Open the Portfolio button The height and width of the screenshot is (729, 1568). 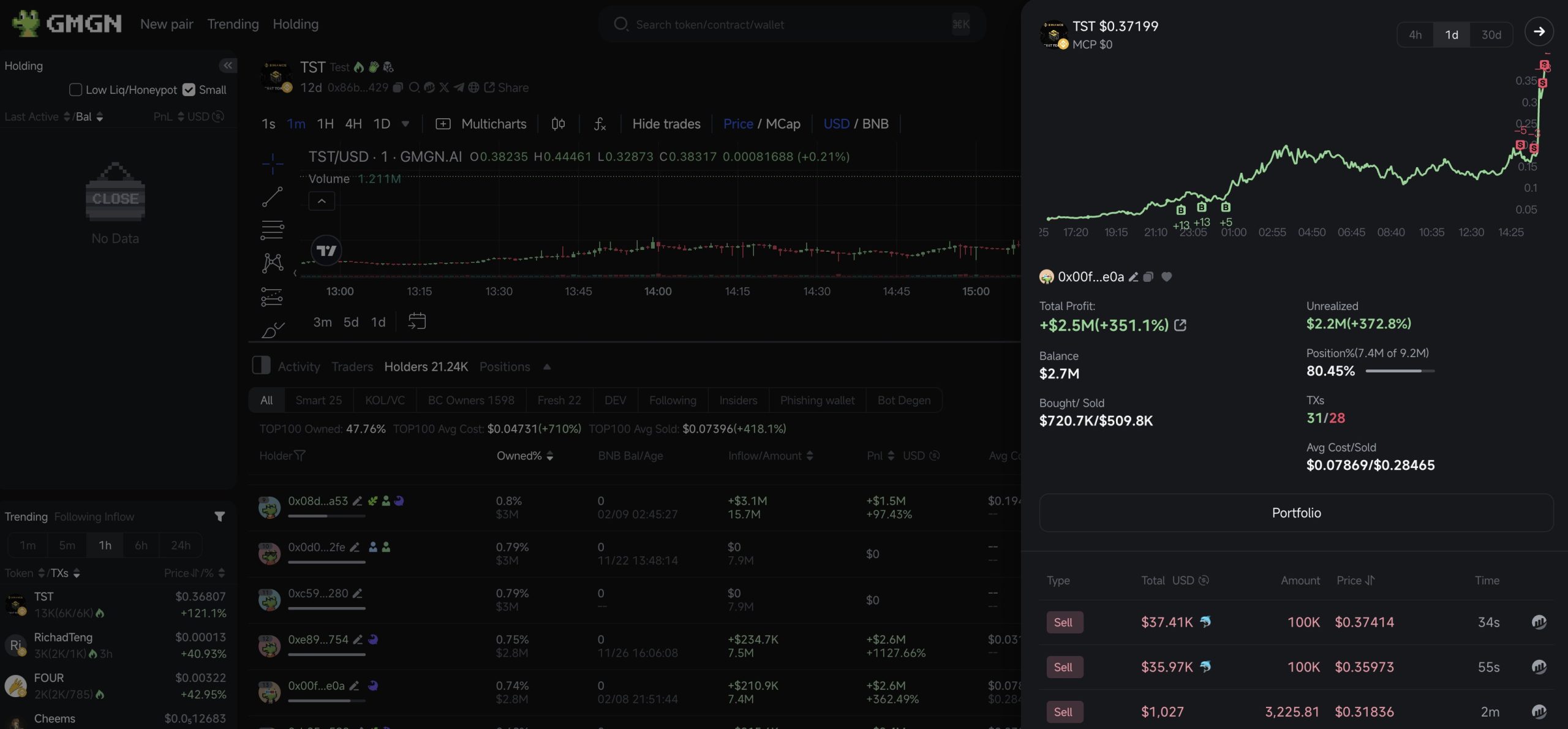coord(1296,513)
